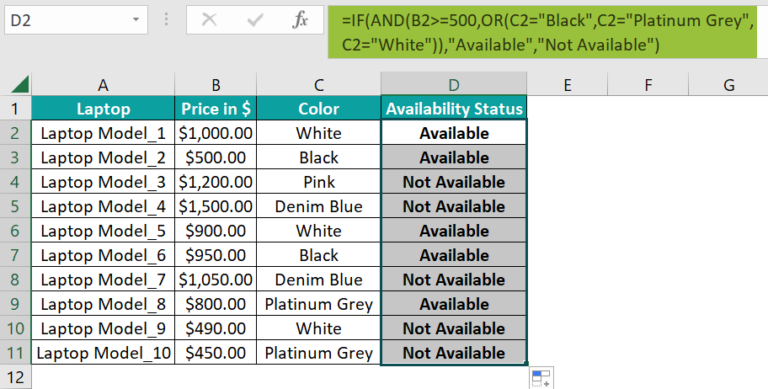The image size is (768, 389).
Task: Click the $490.00 price cell
Action: (x=216, y=329)
